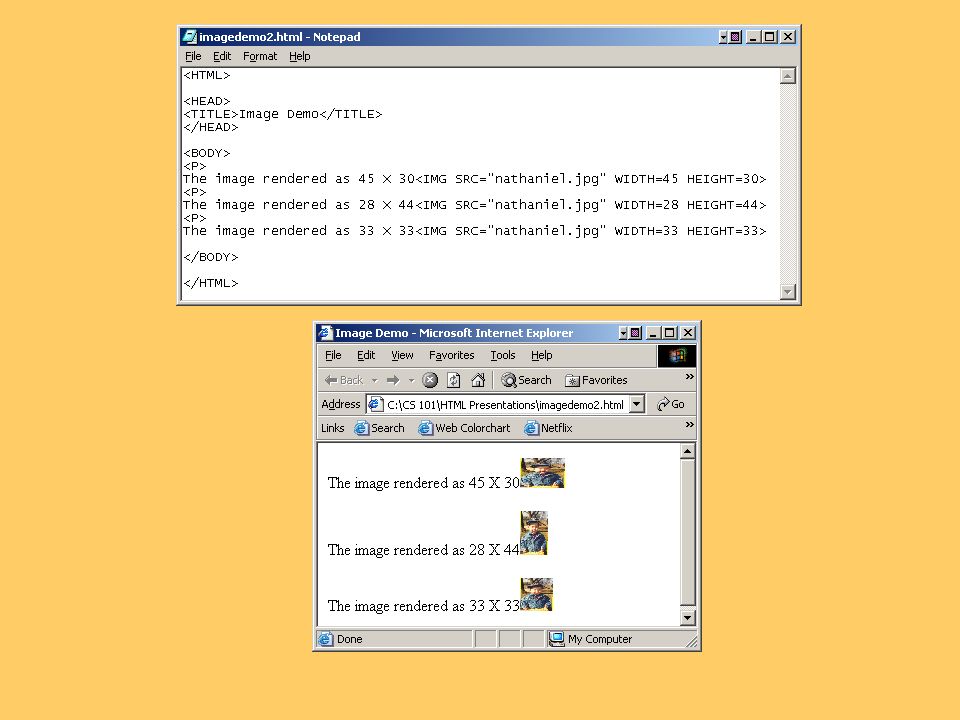Open Internet Explorer's Edit menu
960x720 pixels.
366,355
